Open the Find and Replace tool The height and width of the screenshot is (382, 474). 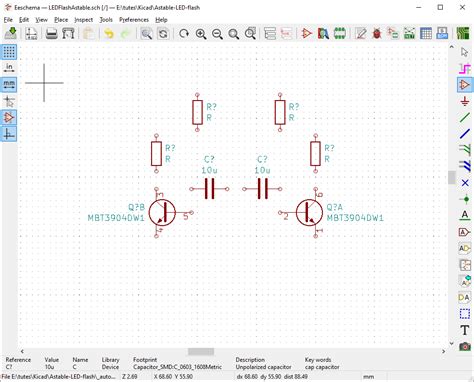163,33
